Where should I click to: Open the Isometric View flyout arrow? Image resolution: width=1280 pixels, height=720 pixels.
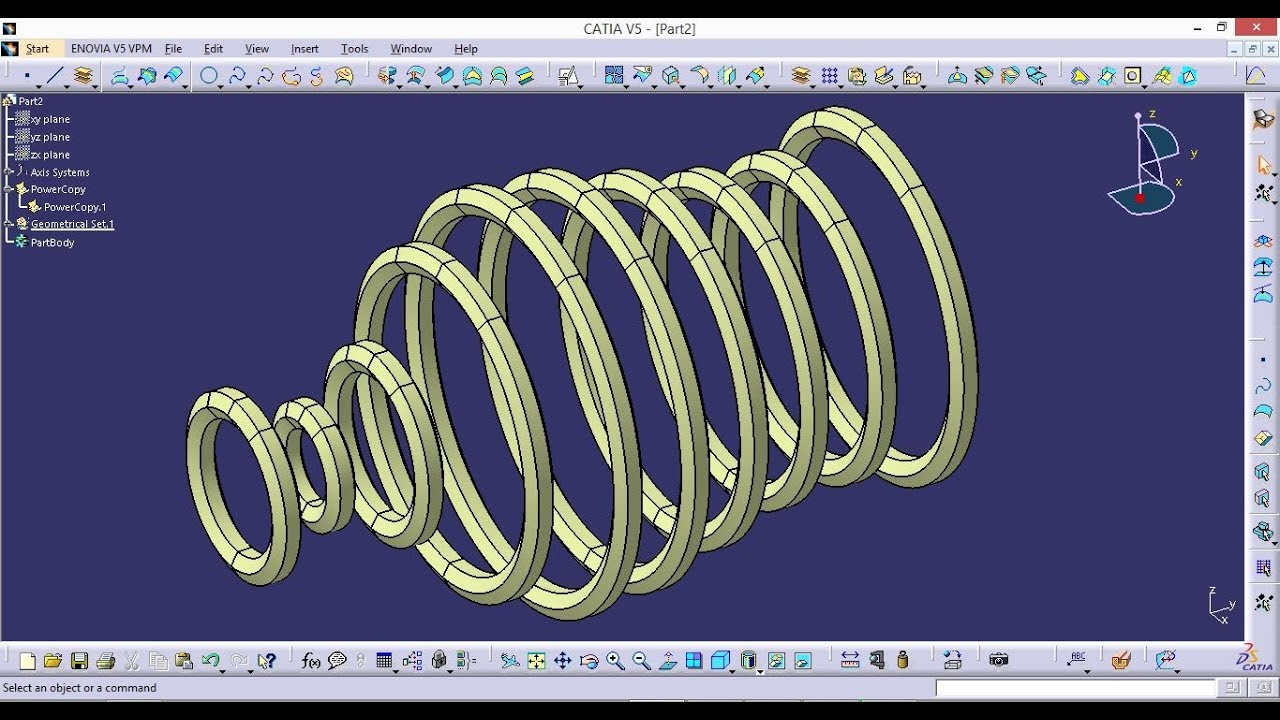pyautogui.click(x=732, y=670)
